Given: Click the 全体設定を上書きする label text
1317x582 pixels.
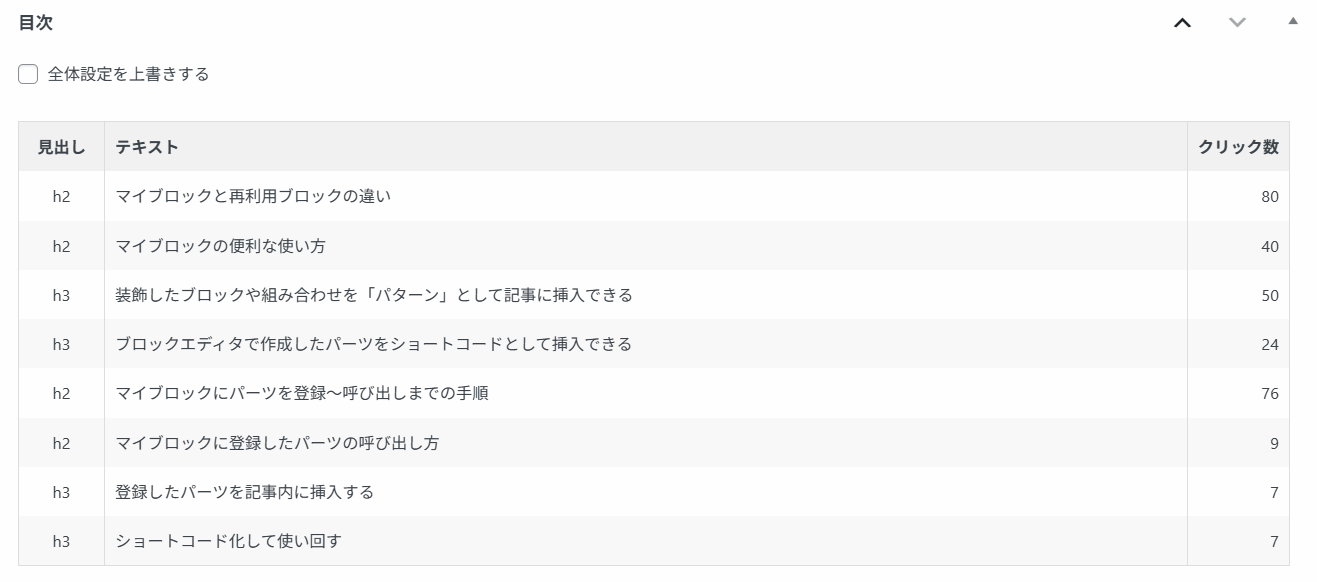Looking at the screenshot, I should tap(128, 74).
